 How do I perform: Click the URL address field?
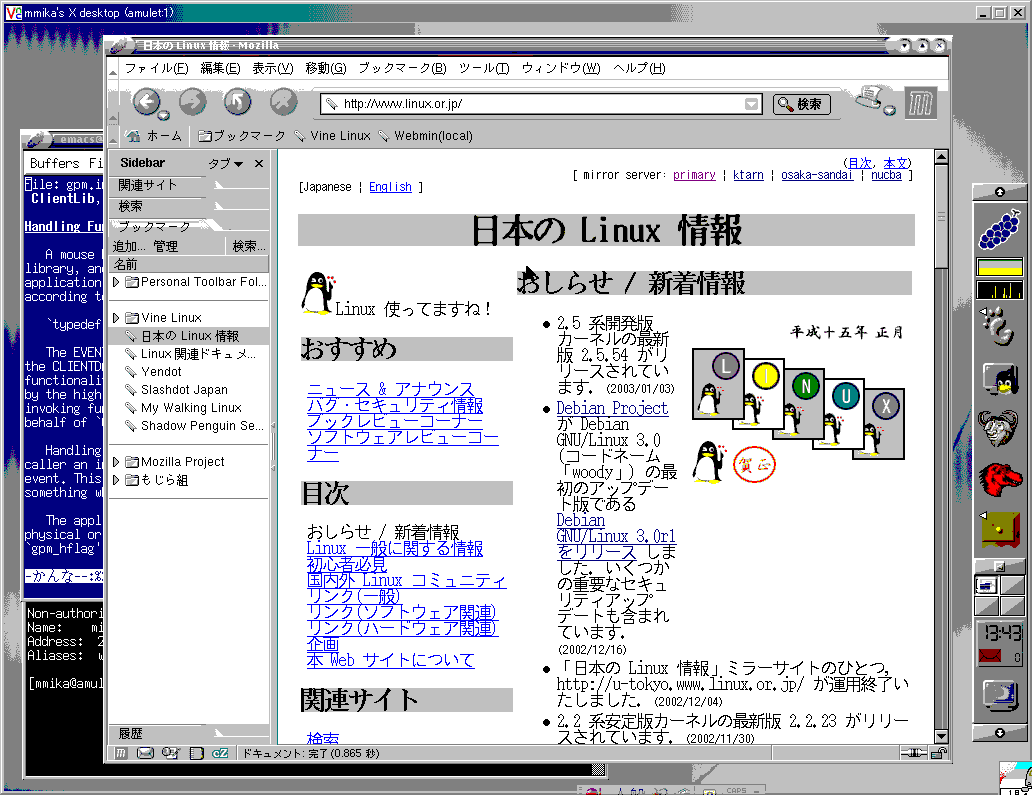[x=542, y=104]
